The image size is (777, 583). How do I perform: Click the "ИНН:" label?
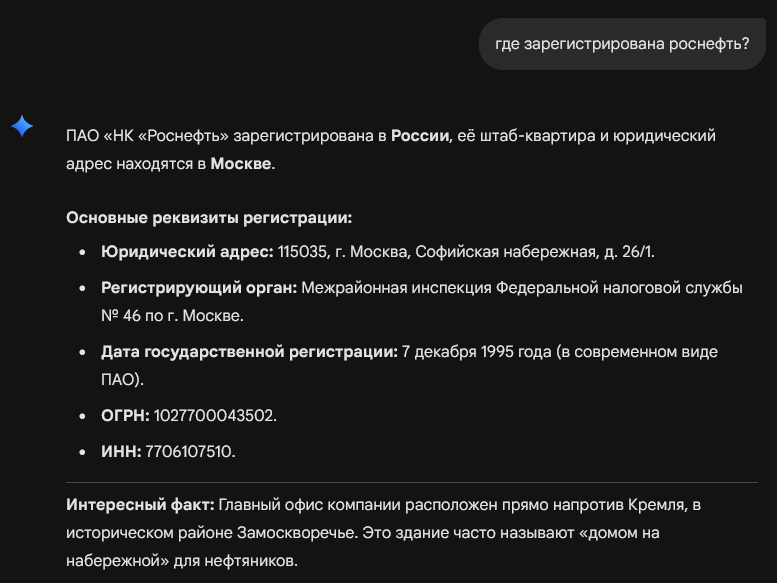click(121, 452)
